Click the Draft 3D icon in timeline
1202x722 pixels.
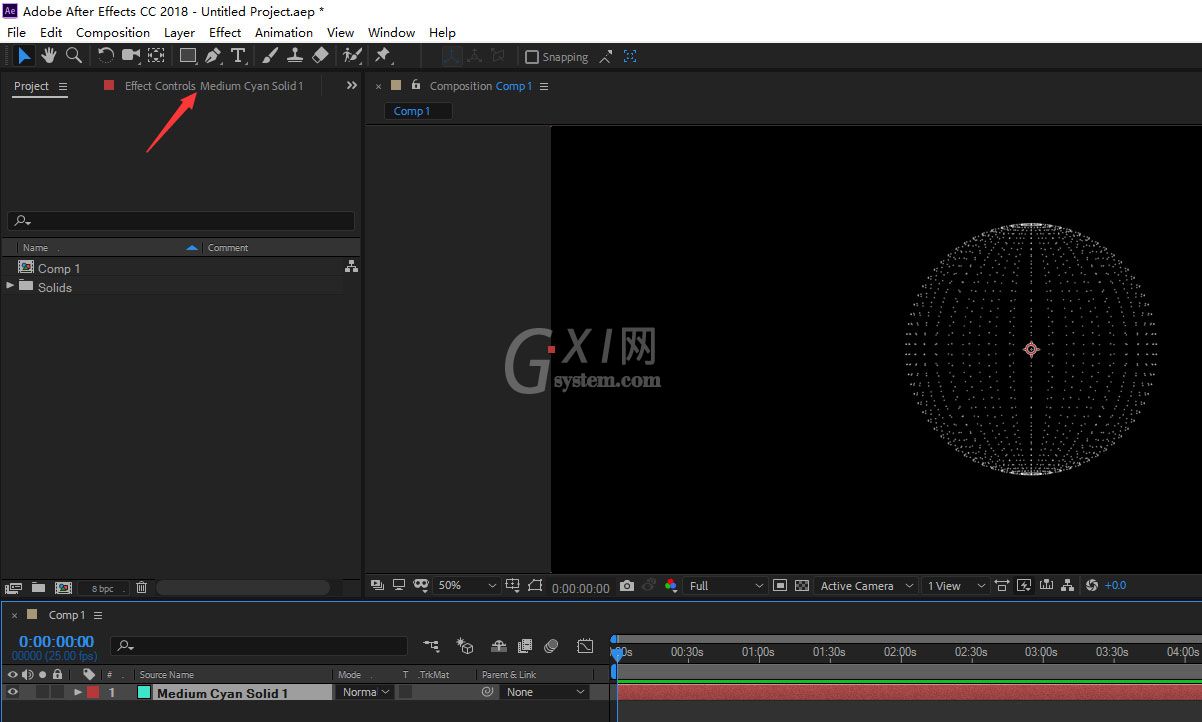pyautogui.click(x=464, y=646)
